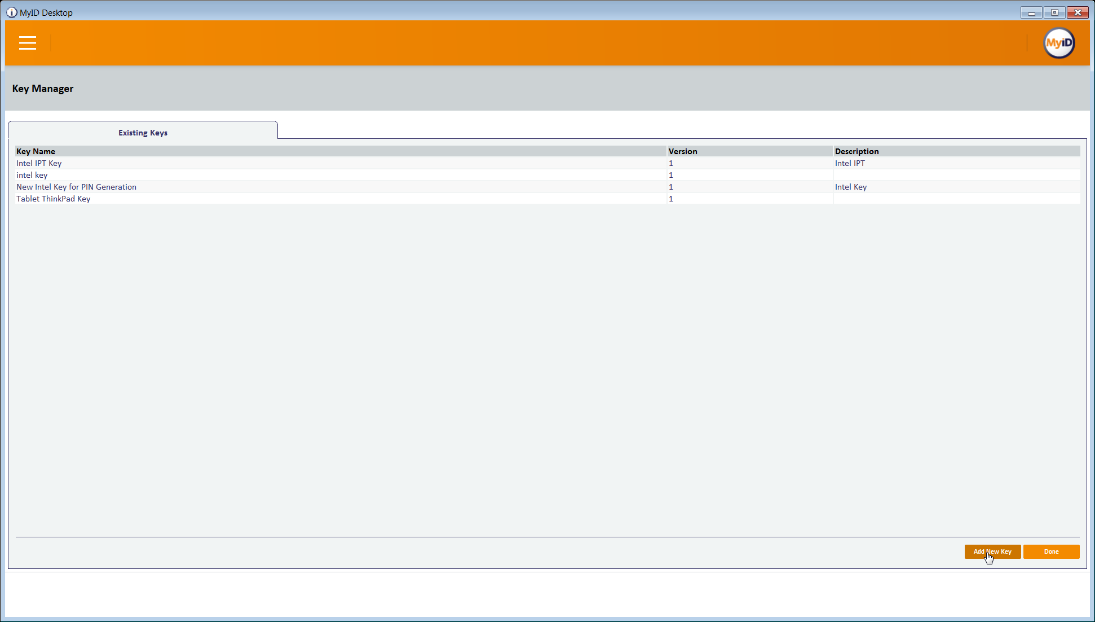Click the MyID logo icon
This screenshot has width=1095, height=622.
click(1059, 43)
